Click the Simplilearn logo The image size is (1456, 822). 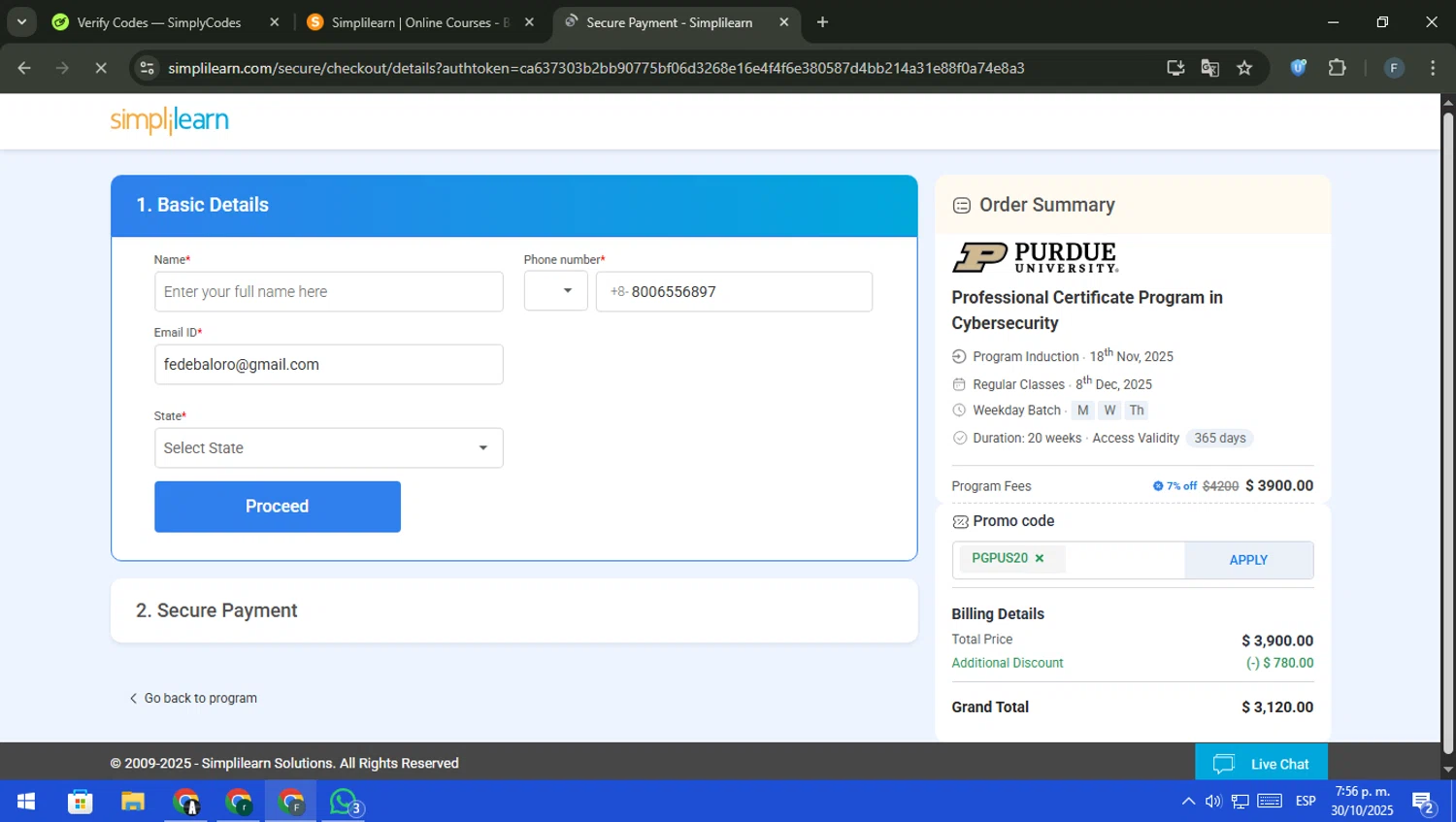pyautogui.click(x=170, y=120)
